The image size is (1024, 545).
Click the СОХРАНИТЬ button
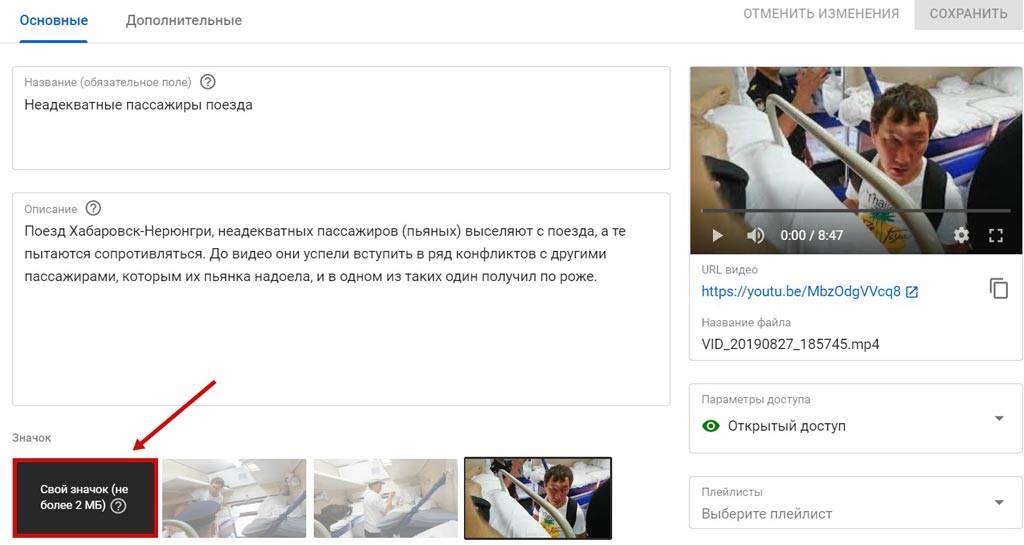(968, 14)
